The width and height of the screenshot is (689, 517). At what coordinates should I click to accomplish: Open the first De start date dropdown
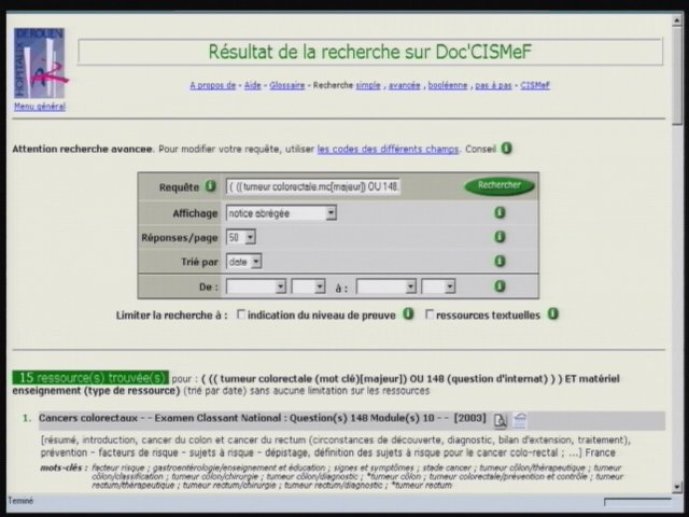[x=256, y=286]
